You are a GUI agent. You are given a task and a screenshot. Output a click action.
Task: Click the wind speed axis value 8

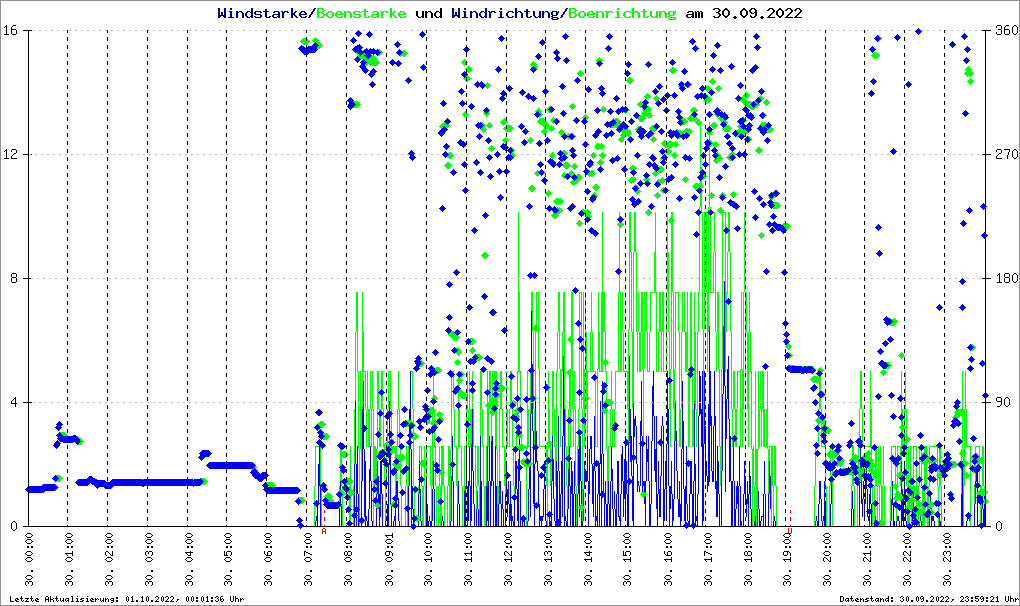(13, 278)
